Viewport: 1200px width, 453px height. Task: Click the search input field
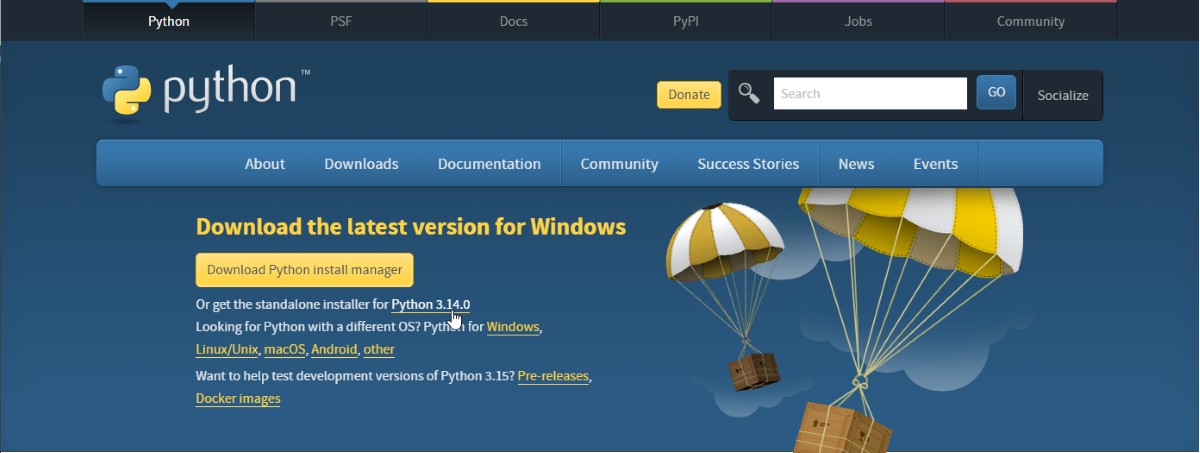tap(869, 94)
